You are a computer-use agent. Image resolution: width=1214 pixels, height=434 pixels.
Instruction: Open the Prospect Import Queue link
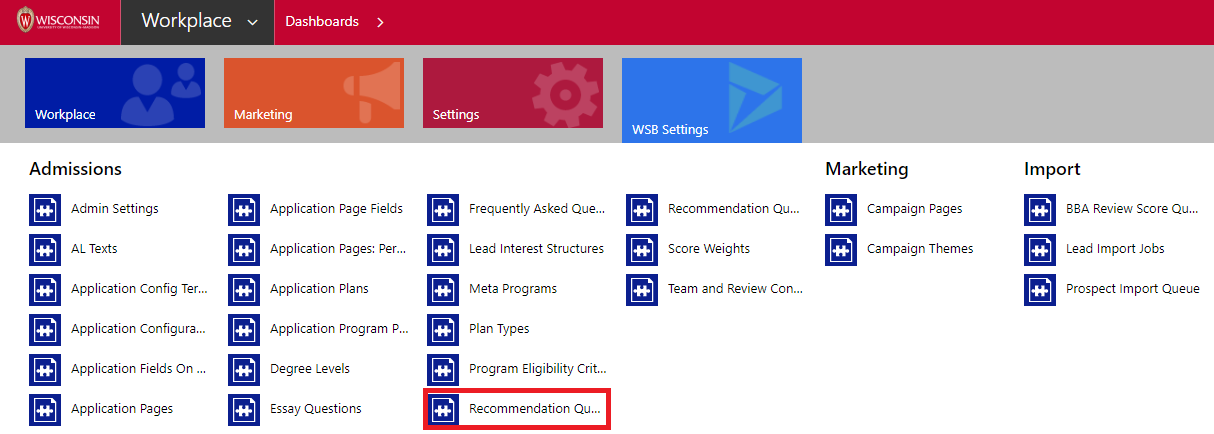point(1132,289)
